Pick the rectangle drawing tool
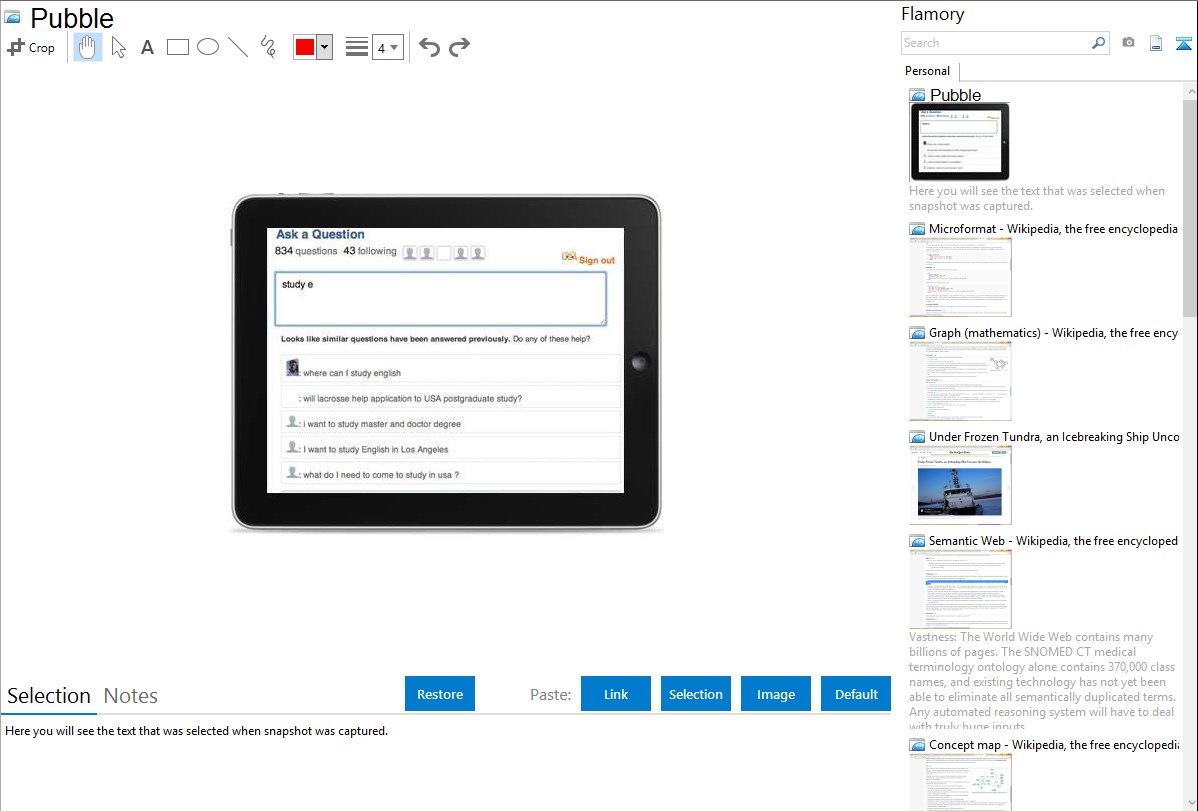1198x811 pixels. [177, 47]
